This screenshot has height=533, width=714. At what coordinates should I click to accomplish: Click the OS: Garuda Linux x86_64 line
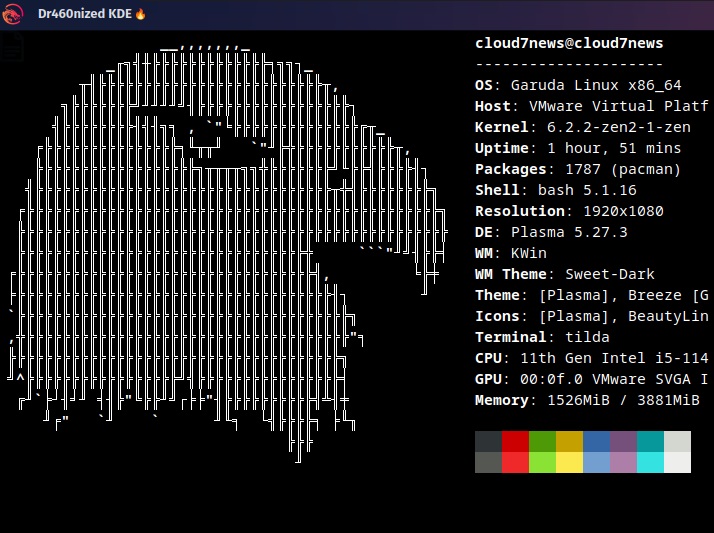(578, 85)
